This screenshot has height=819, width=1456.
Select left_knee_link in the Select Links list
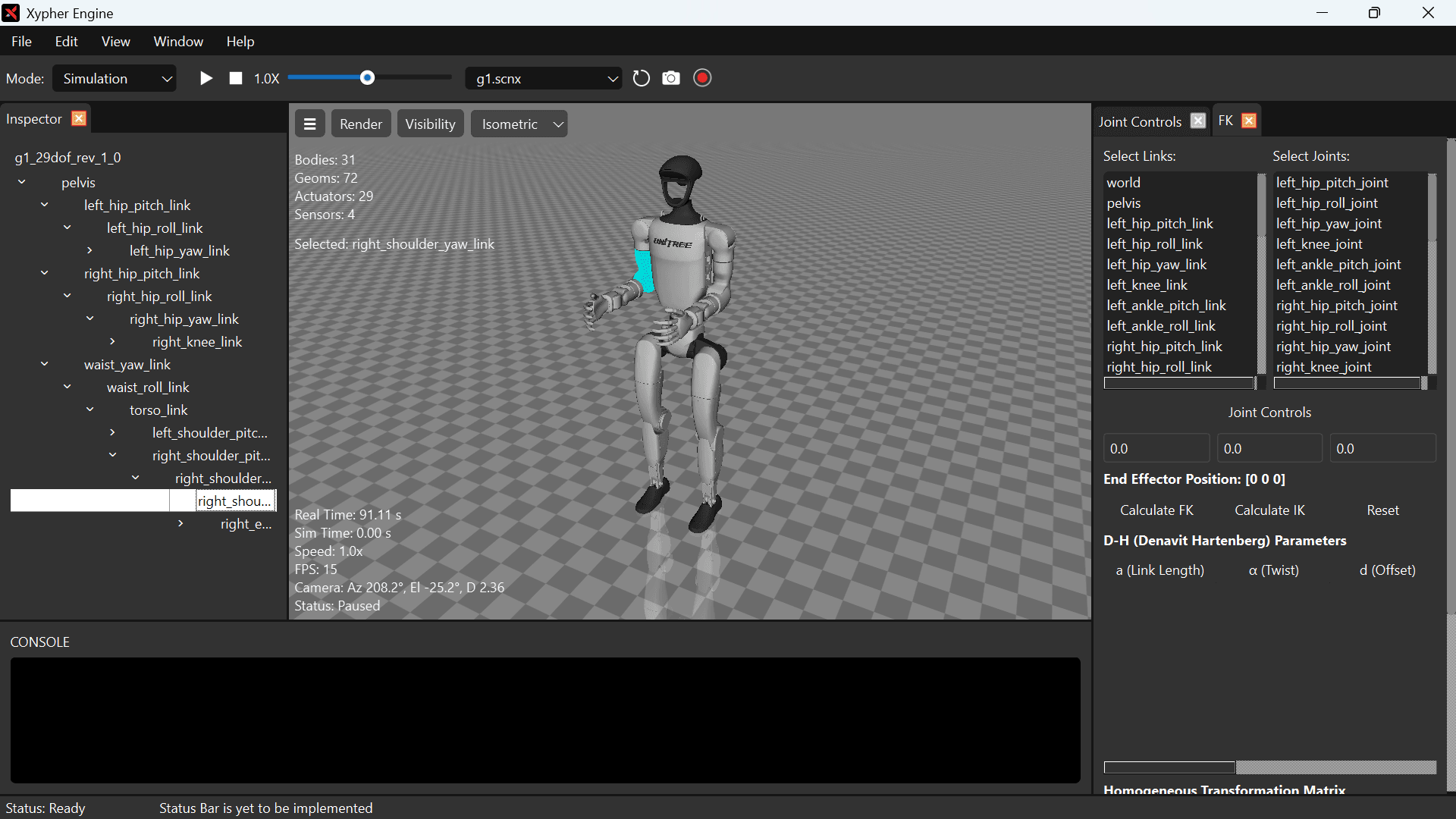(x=1147, y=284)
